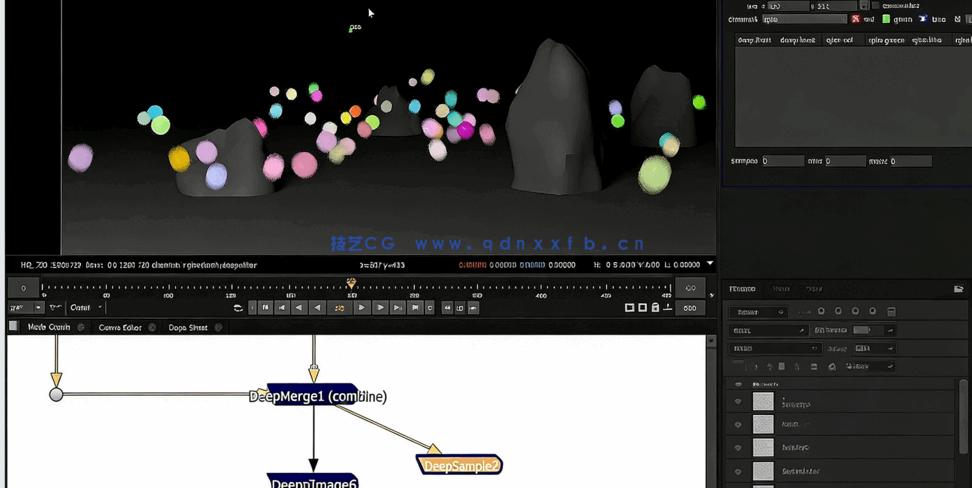Screen dimensions: 972x488
Task: Switch to the Curve Editor tab
Action: point(119,327)
